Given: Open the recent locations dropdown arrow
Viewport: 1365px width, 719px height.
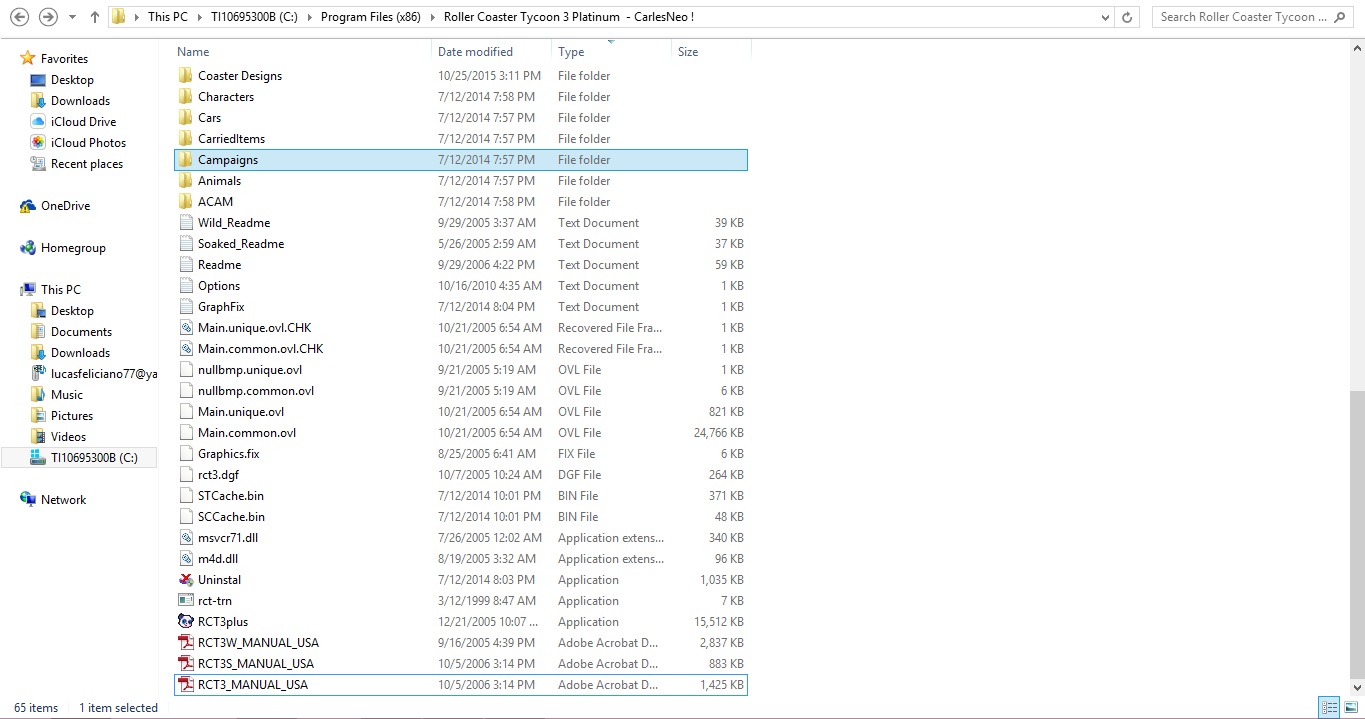Looking at the screenshot, I should [x=72, y=17].
